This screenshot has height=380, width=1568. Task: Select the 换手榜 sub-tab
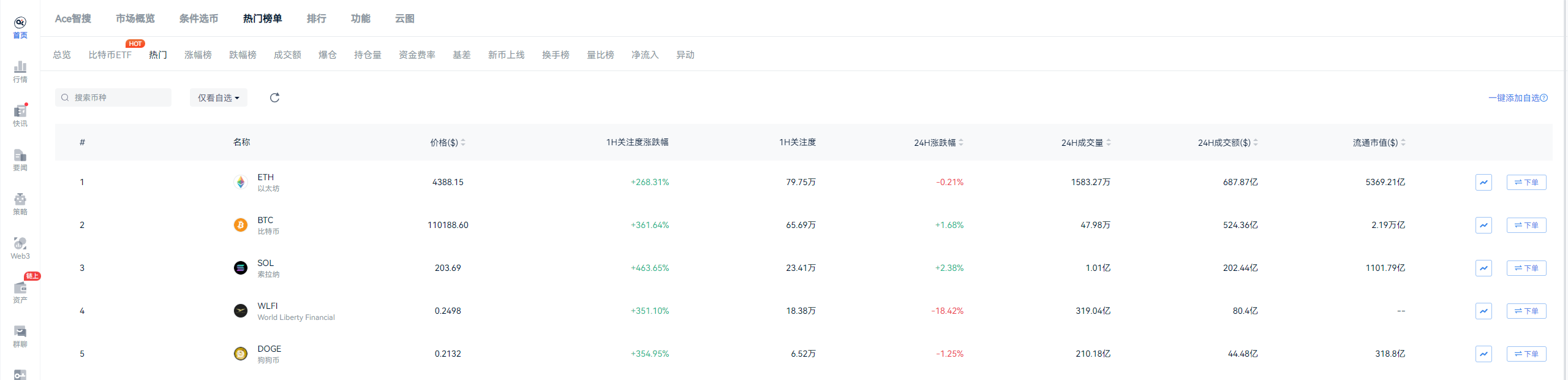(x=556, y=55)
